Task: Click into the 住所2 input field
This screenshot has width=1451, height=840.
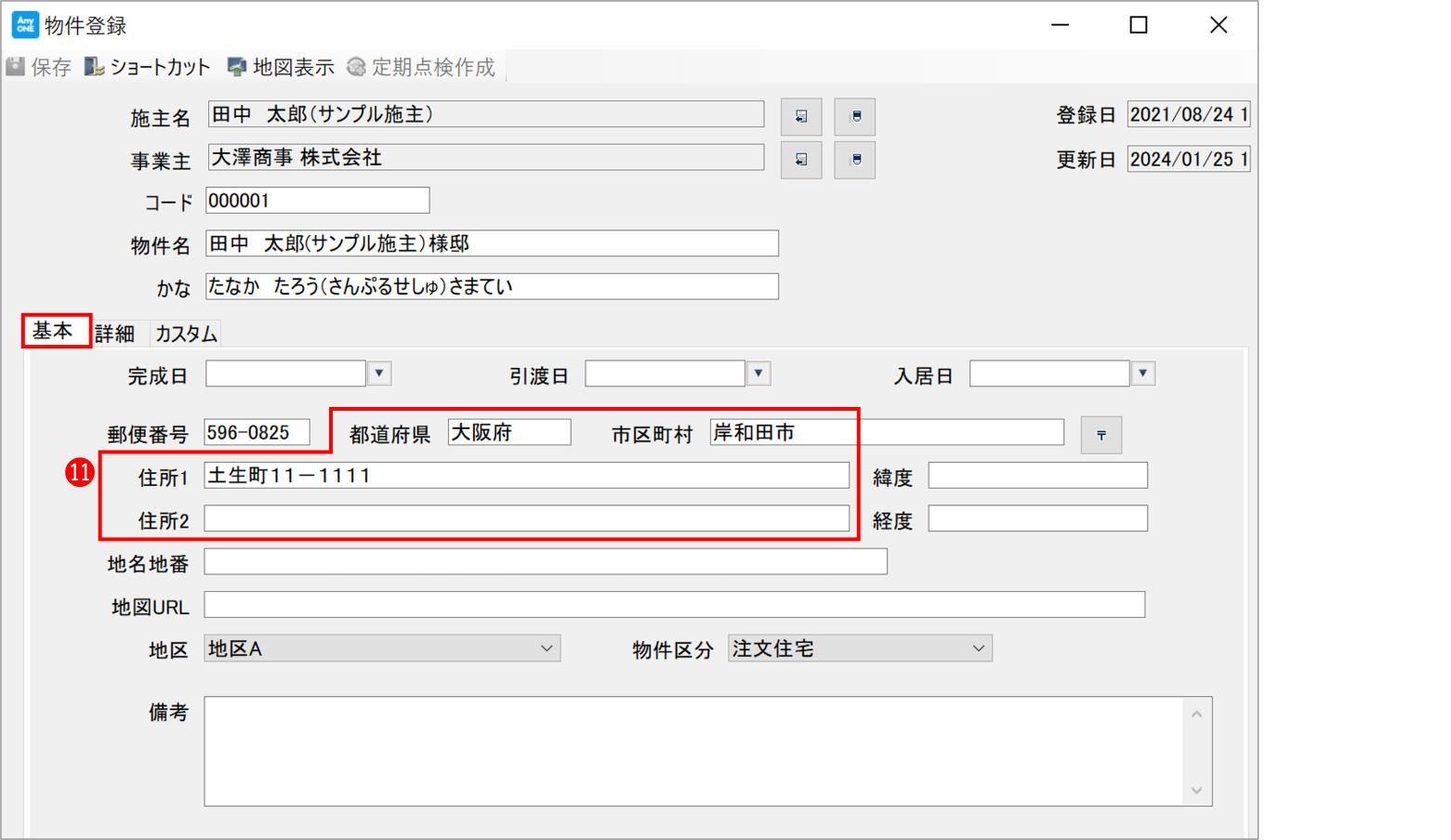Action: click(526, 518)
